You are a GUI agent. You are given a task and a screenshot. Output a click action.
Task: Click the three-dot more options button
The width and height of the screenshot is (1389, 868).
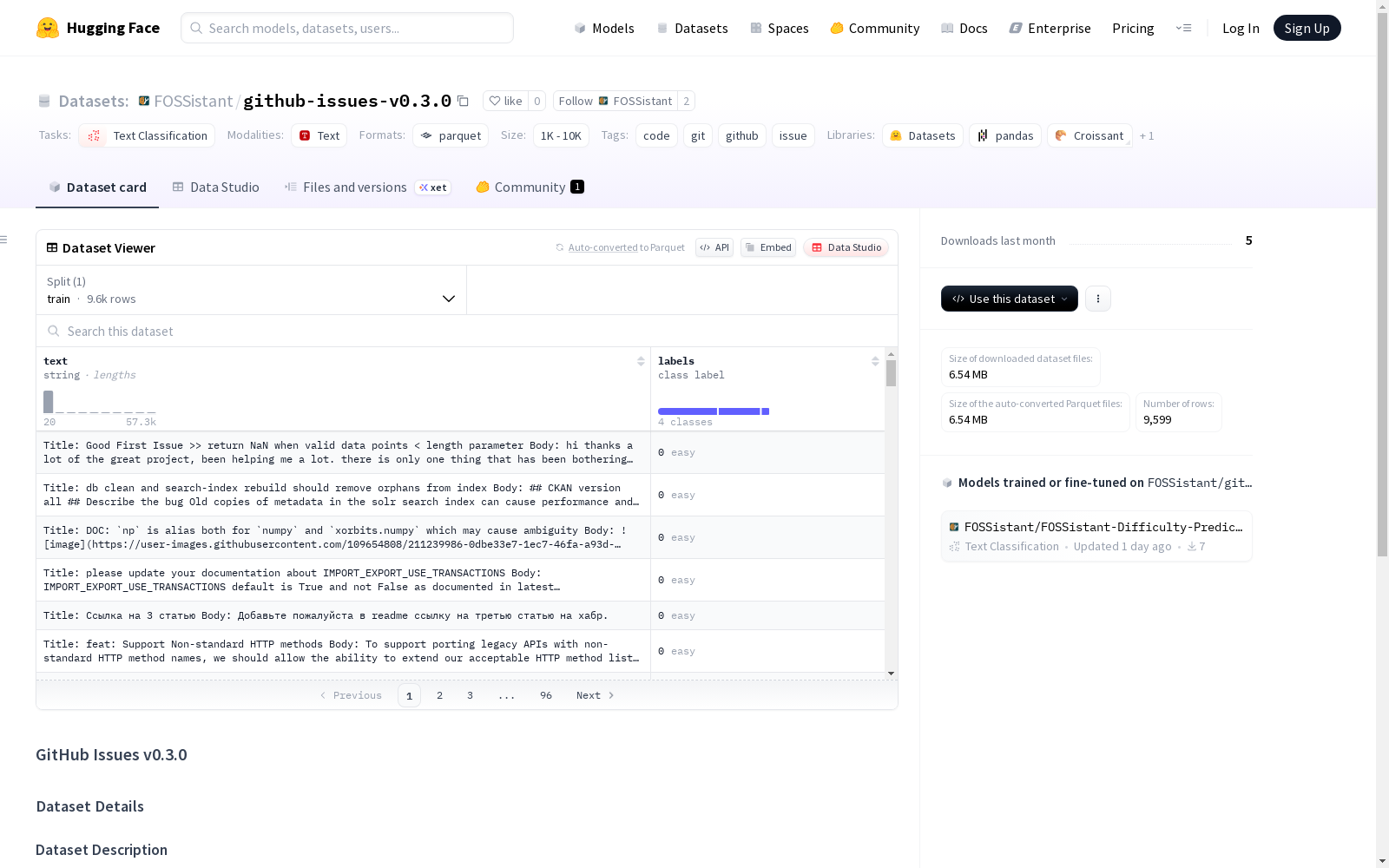(1098, 299)
